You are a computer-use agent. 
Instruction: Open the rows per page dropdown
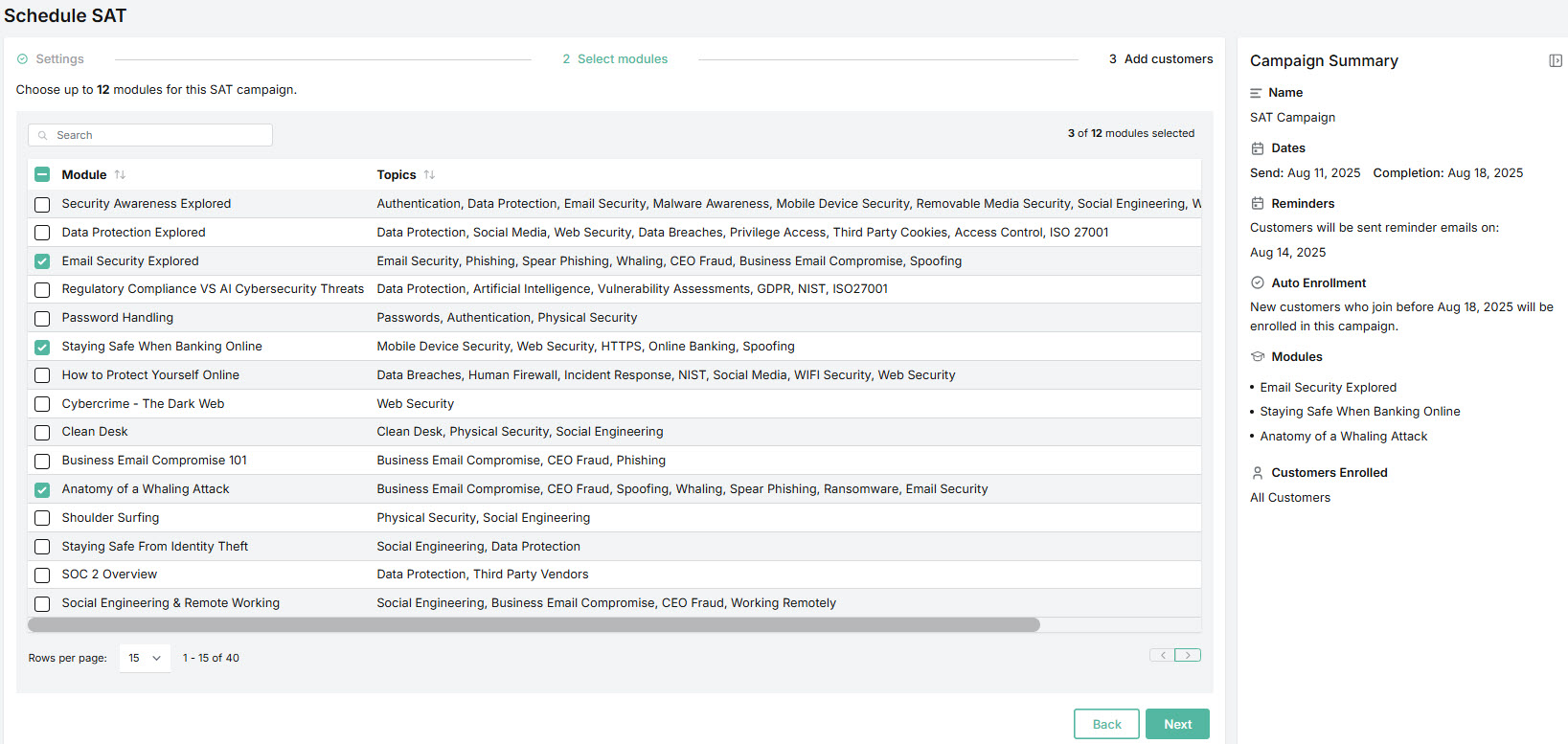point(145,658)
